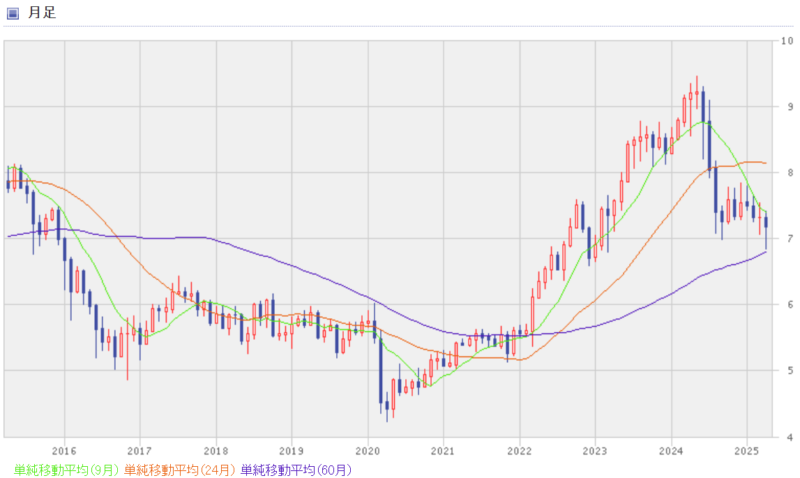Select the 単純移動平均(9月) legend label
The image size is (800, 478).
click(66, 468)
